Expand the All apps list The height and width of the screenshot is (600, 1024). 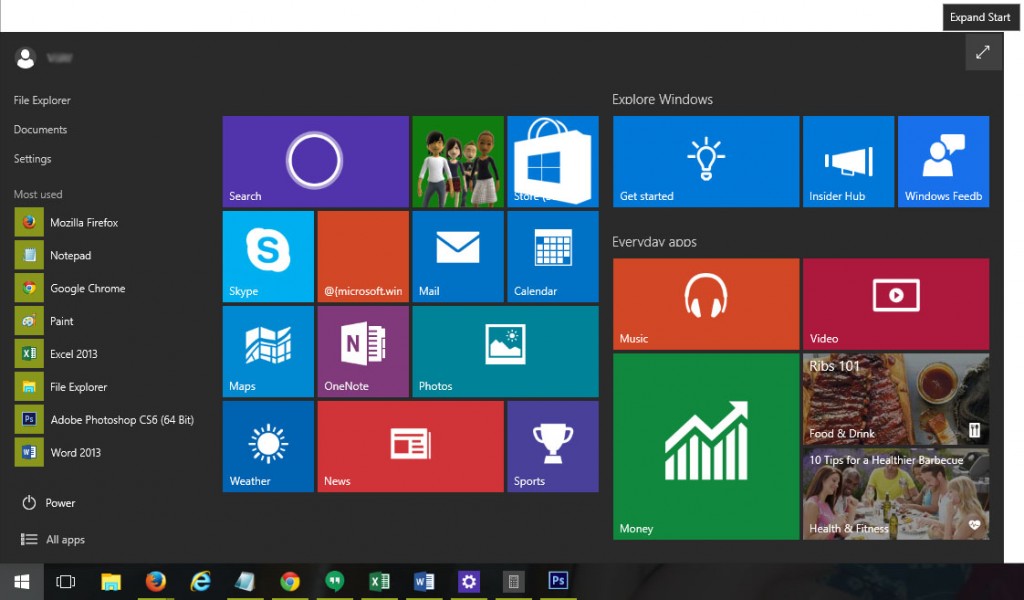coord(52,539)
